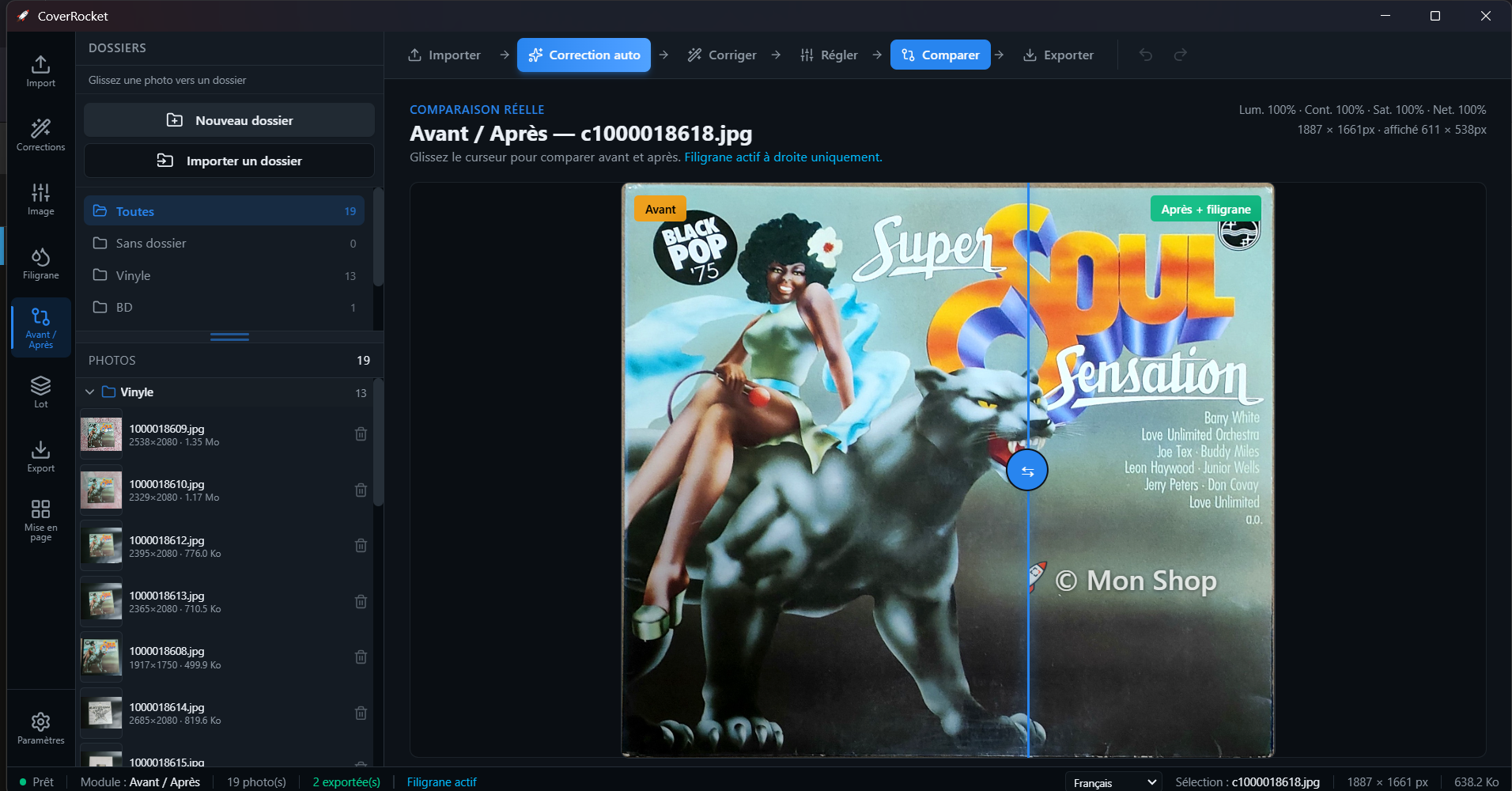
Task: Select thumbnail of 1000018609.jpg
Action: tap(101, 434)
